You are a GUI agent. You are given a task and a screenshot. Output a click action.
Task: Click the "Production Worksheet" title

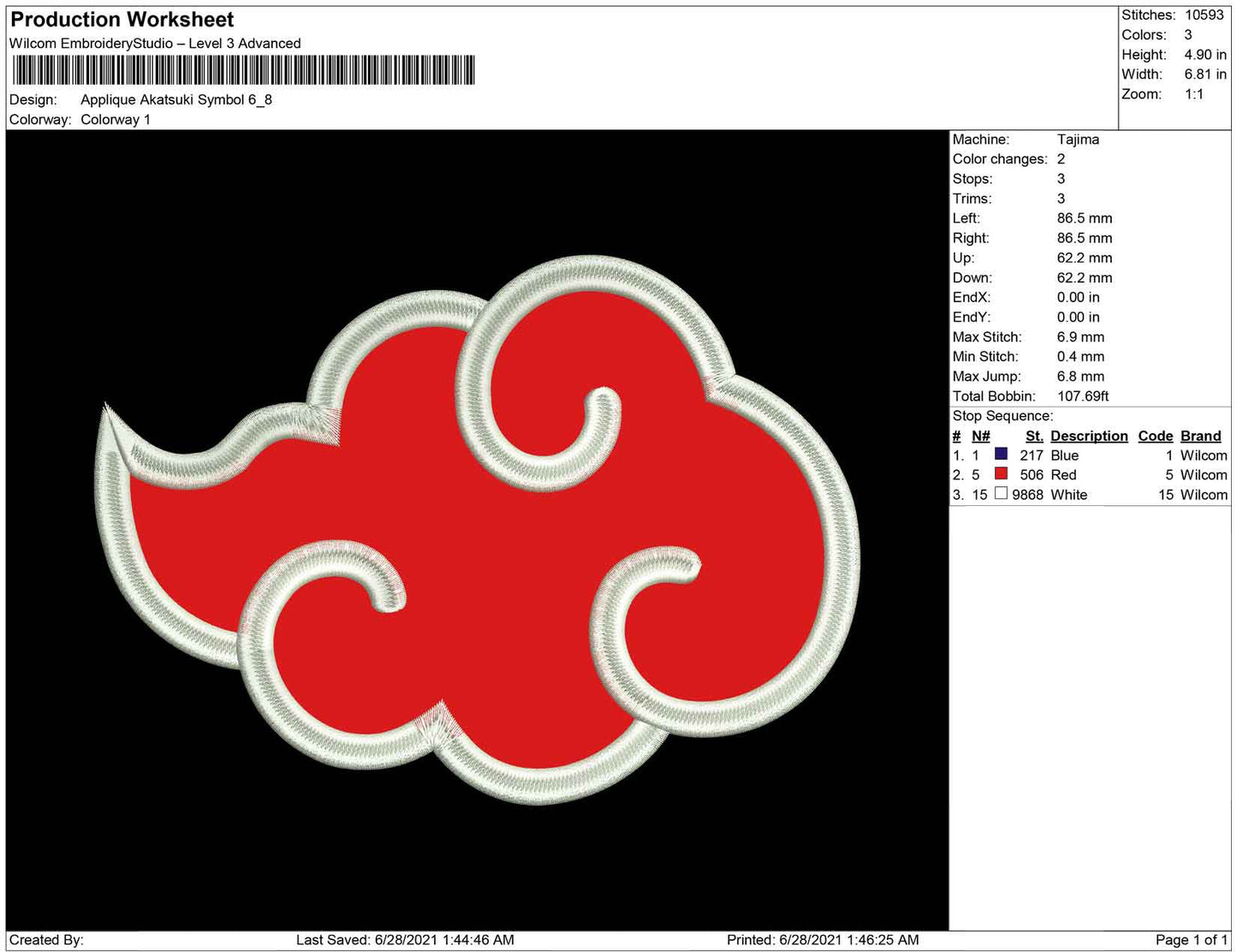pyautogui.click(x=122, y=20)
